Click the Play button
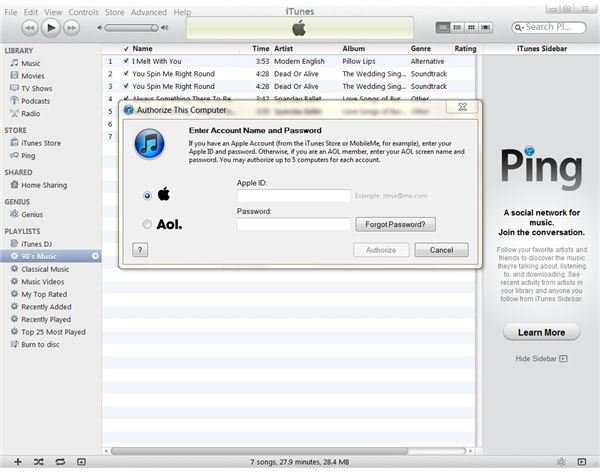Viewport: 600px width, 472px height. tap(51, 28)
